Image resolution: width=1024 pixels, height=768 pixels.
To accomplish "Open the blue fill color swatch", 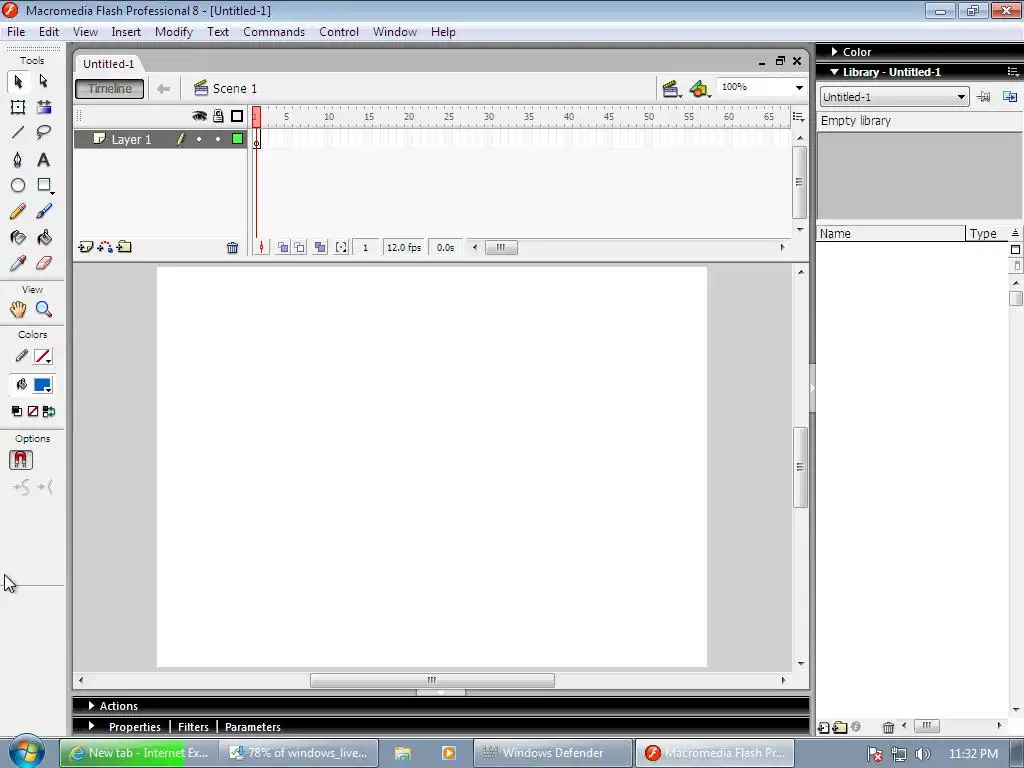I will point(43,385).
